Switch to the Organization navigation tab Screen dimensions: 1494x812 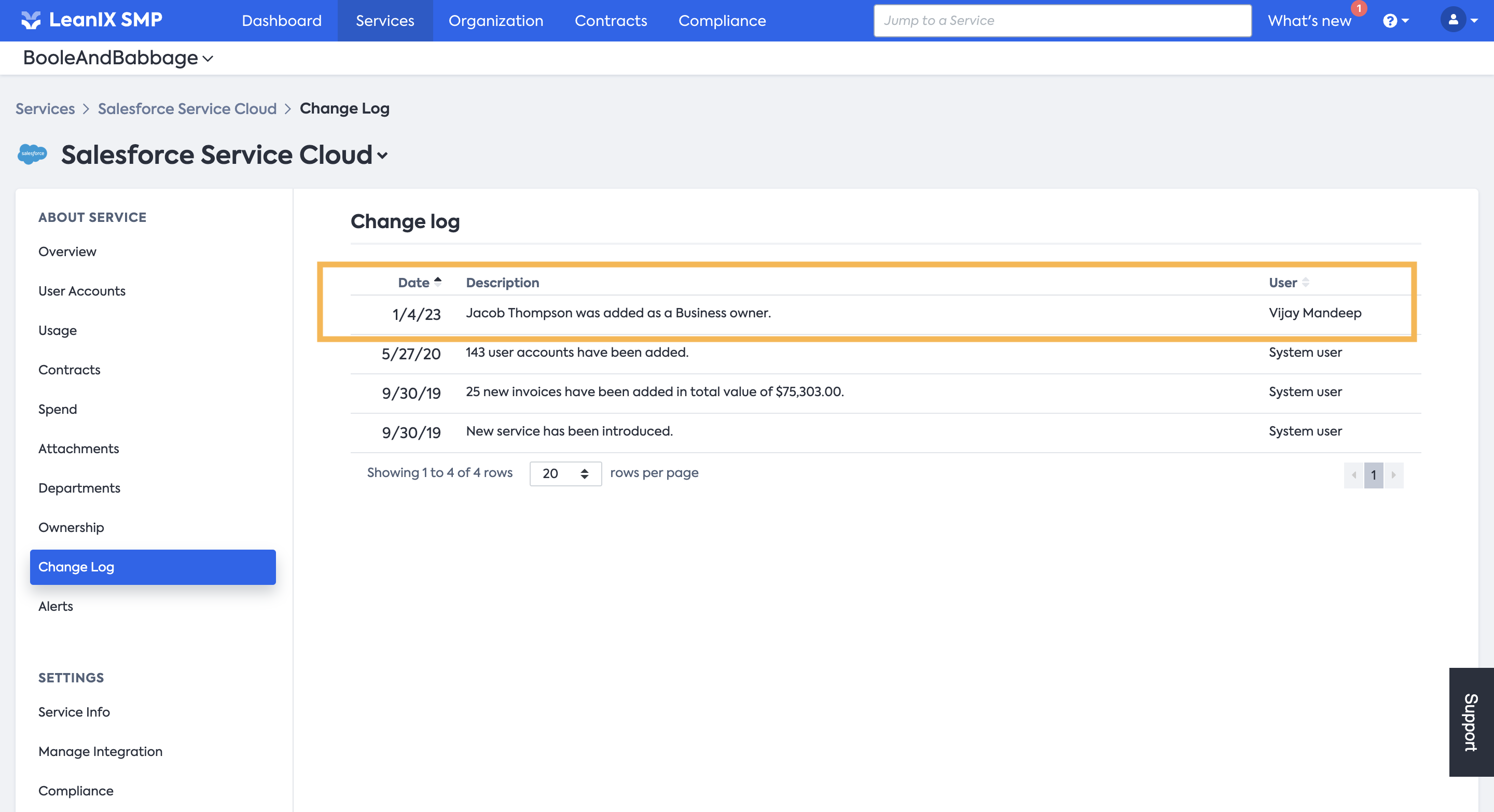pyautogui.click(x=495, y=21)
